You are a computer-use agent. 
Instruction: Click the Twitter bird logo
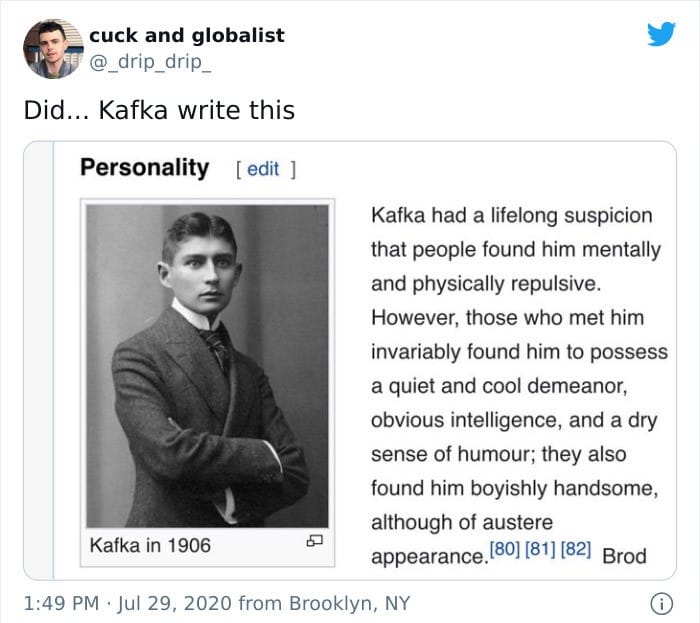pyautogui.click(x=661, y=34)
